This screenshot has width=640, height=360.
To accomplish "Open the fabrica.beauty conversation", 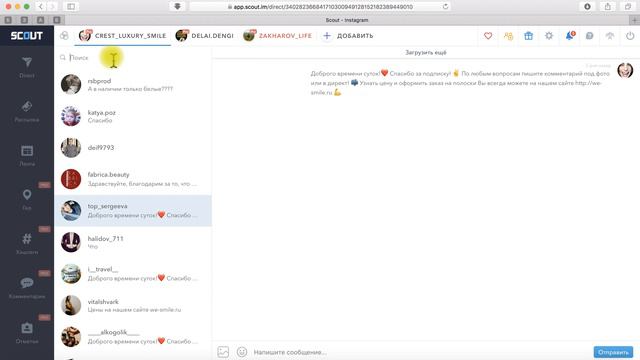I will tap(133, 179).
